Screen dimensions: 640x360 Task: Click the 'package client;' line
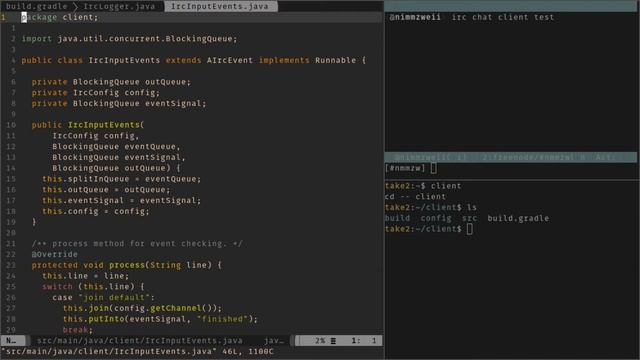[60, 17]
